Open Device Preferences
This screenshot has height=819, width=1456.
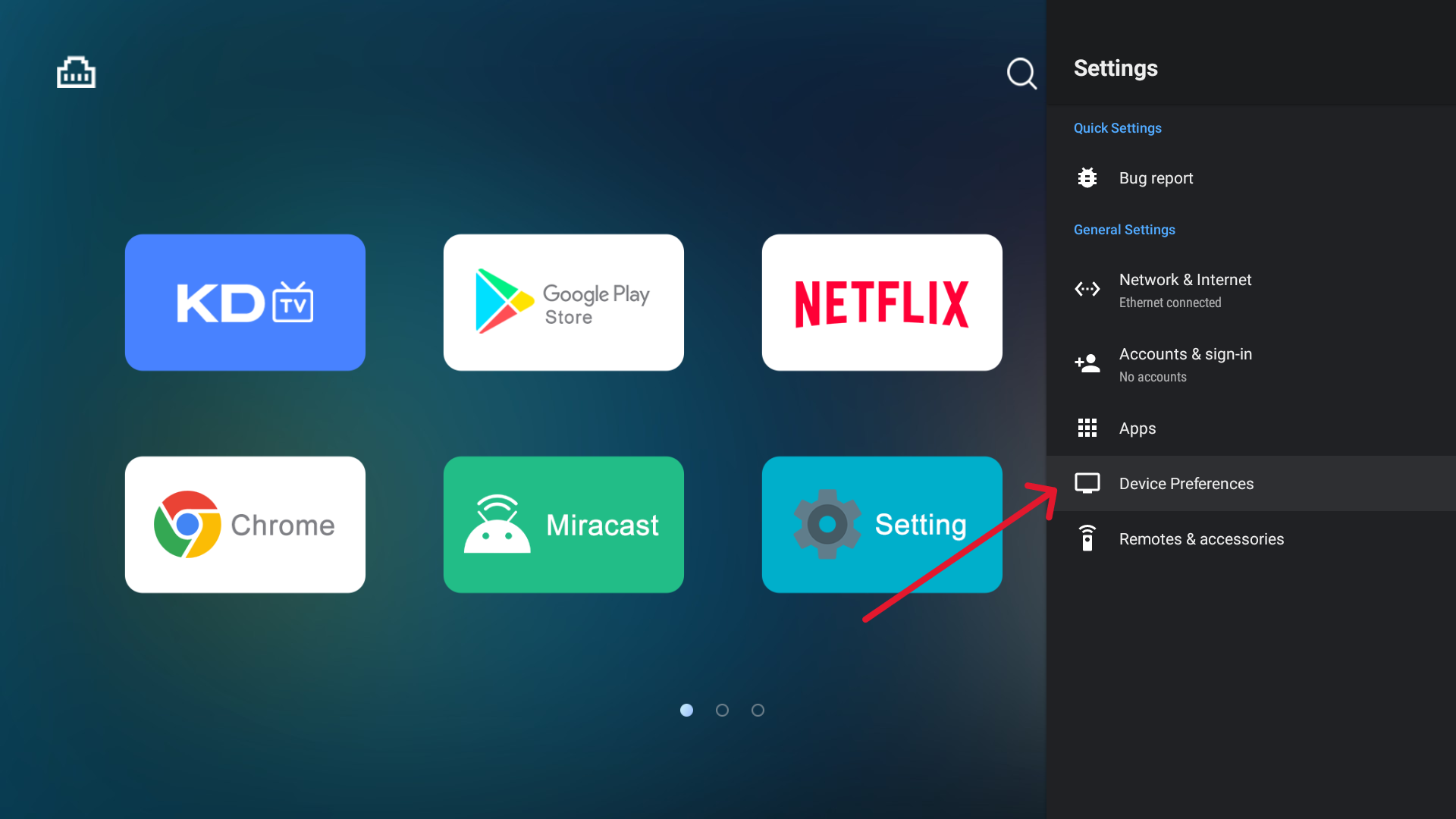point(1251,484)
